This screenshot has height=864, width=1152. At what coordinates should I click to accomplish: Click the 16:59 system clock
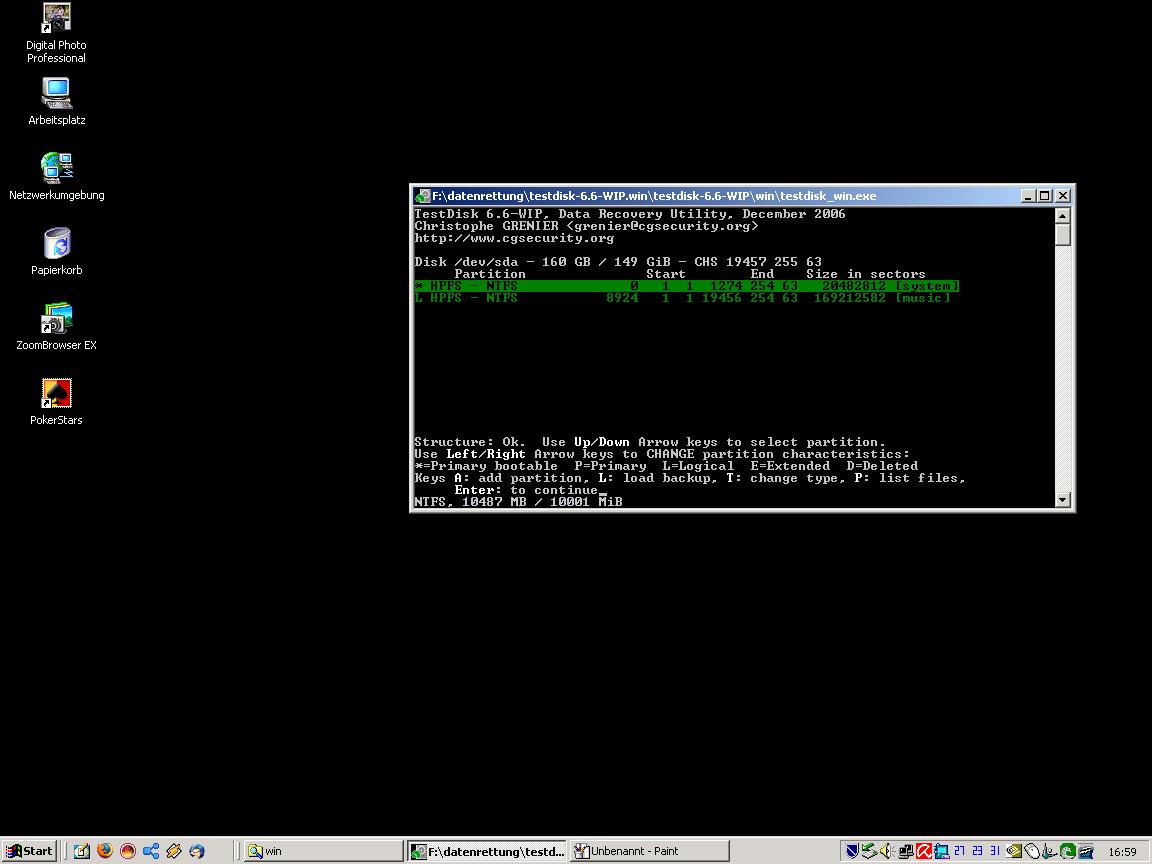(x=1122, y=852)
